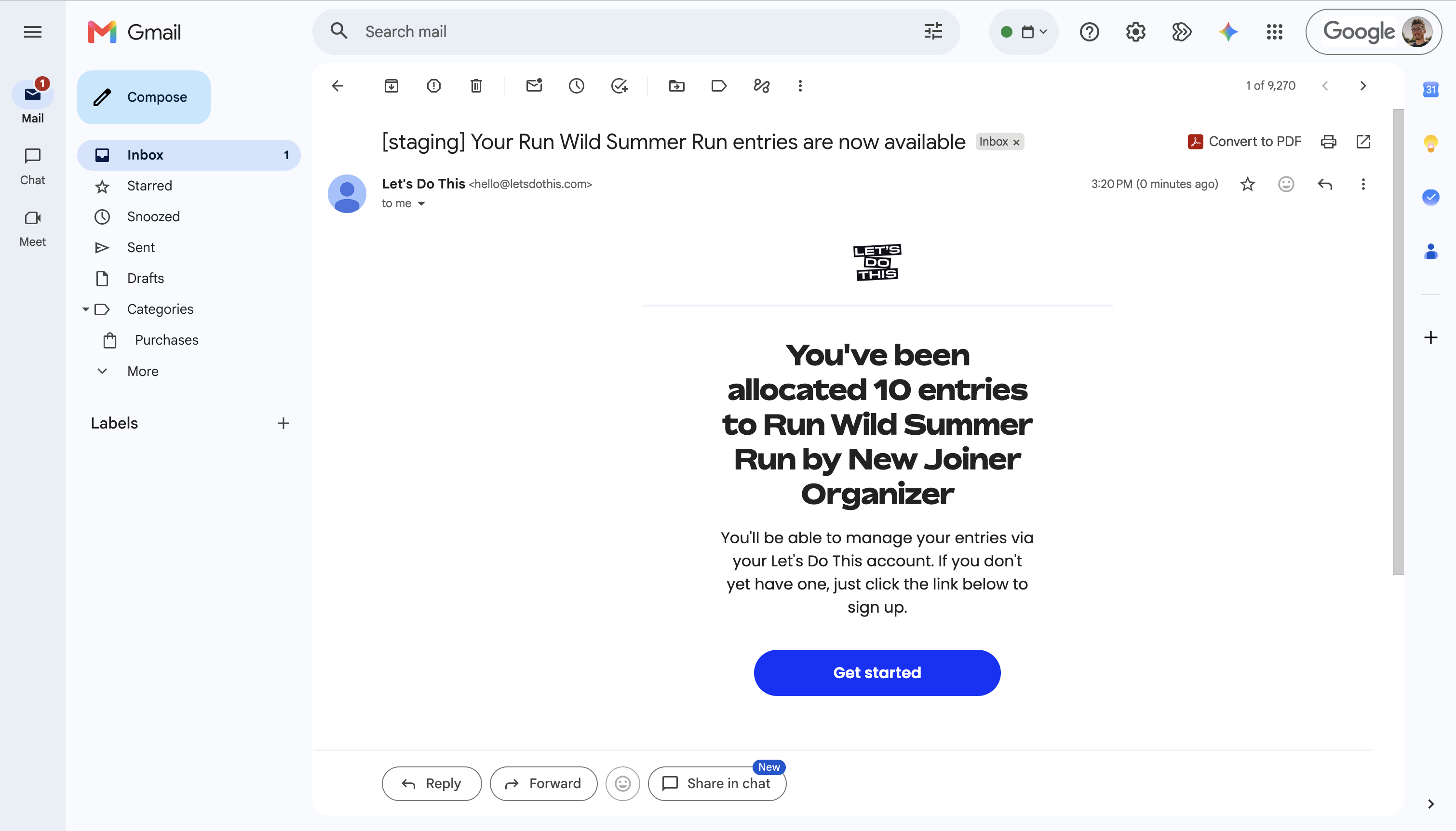
Task: Switch to the Meet section
Action: click(32, 228)
